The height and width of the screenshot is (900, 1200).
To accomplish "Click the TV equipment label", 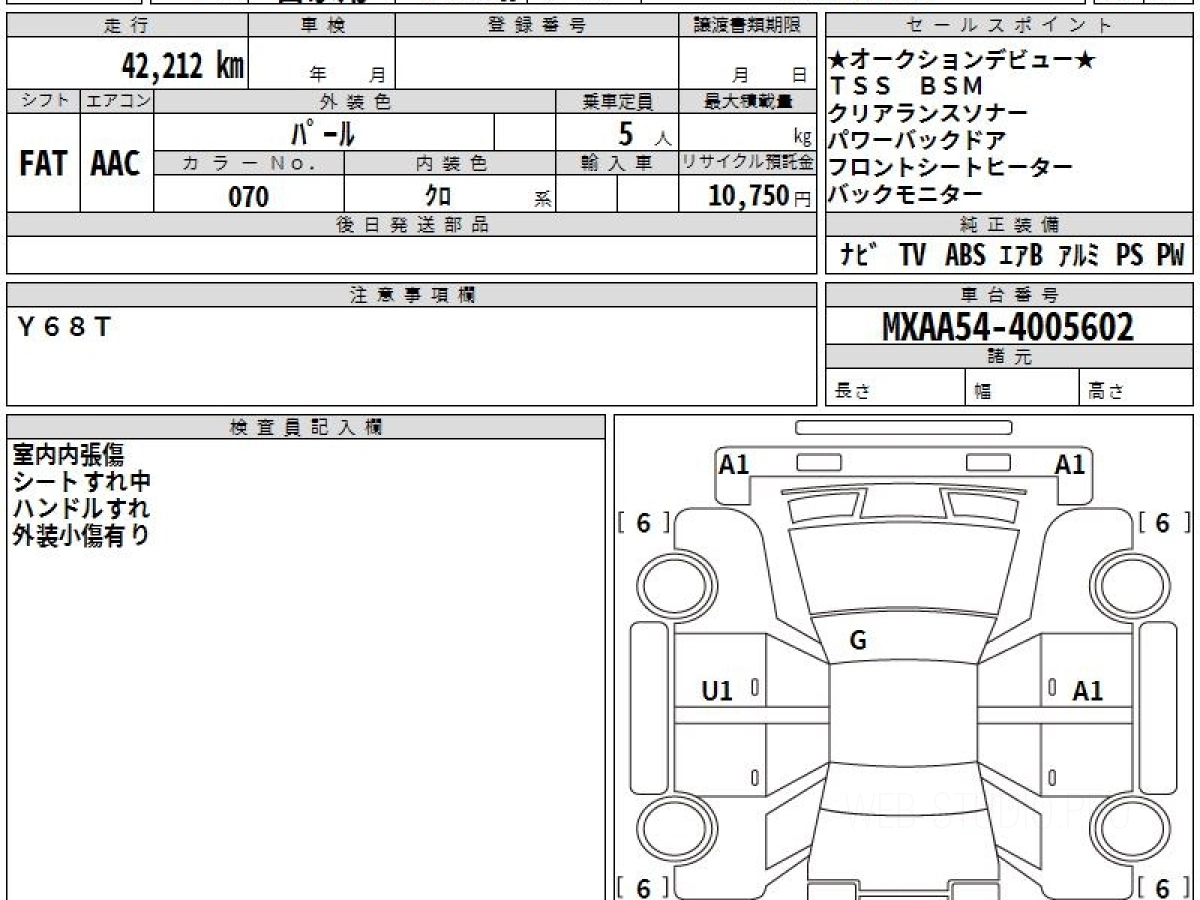I will point(911,256).
